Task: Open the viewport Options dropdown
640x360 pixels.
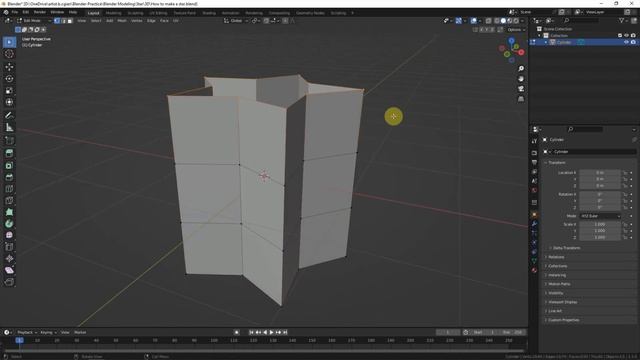Action: pyautogui.click(x=516, y=30)
